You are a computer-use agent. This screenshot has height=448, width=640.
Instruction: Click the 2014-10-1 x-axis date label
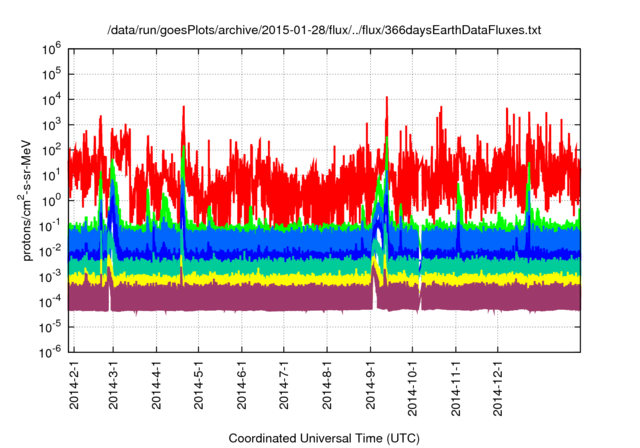click(412, 388)
